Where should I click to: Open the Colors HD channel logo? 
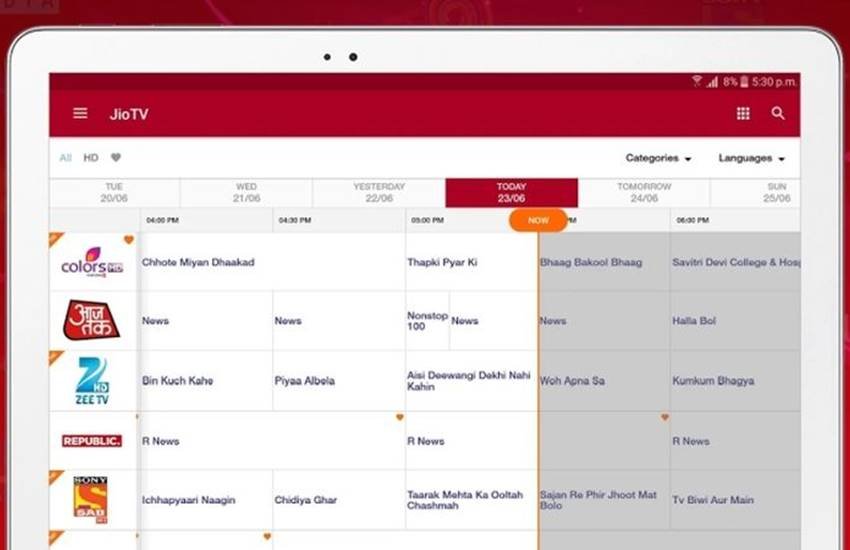pyautogui.click(x=92, y=264)
